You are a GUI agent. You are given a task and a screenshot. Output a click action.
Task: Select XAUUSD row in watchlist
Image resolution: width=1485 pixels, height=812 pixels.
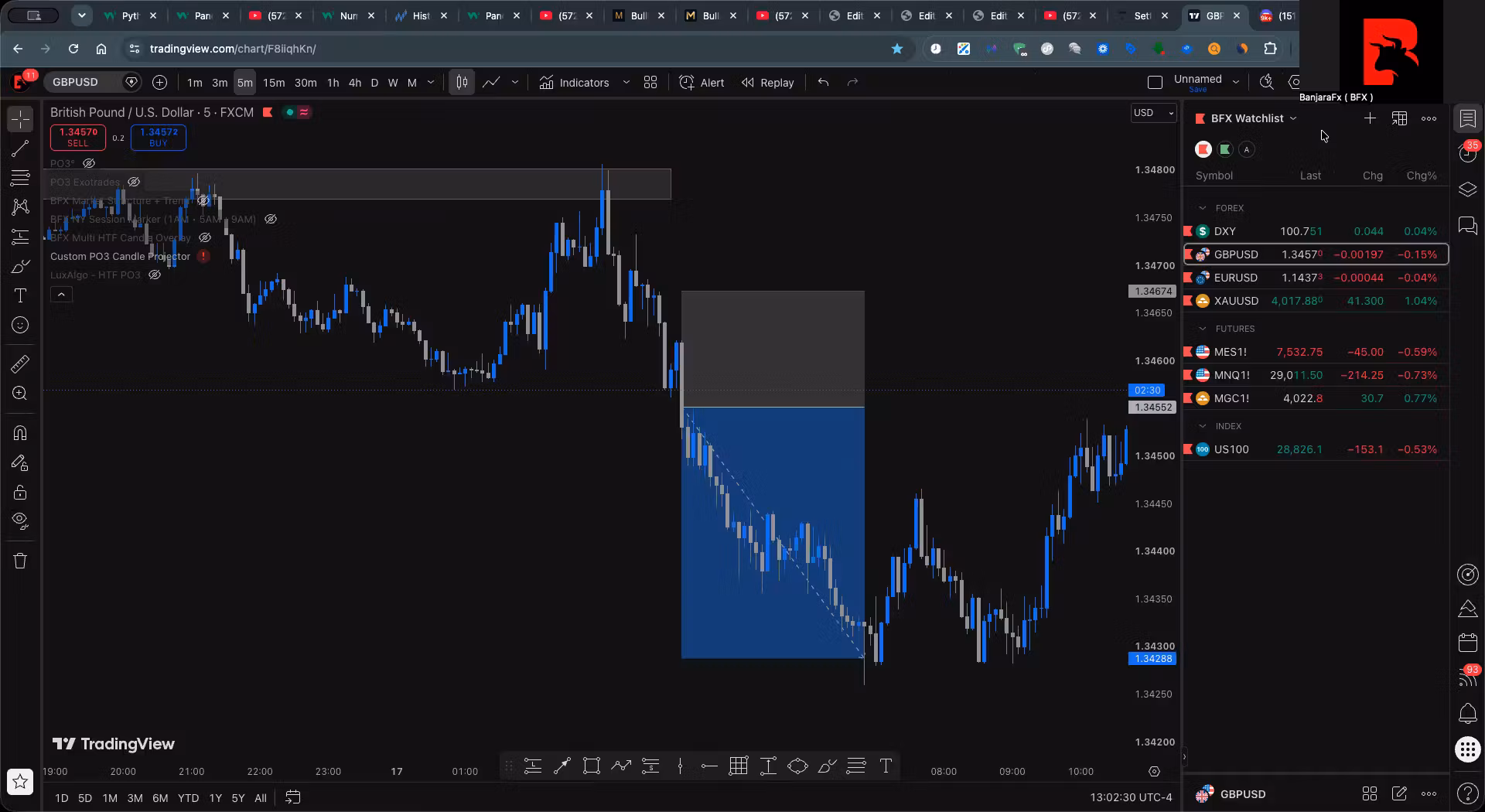(x=1316, y=301)
